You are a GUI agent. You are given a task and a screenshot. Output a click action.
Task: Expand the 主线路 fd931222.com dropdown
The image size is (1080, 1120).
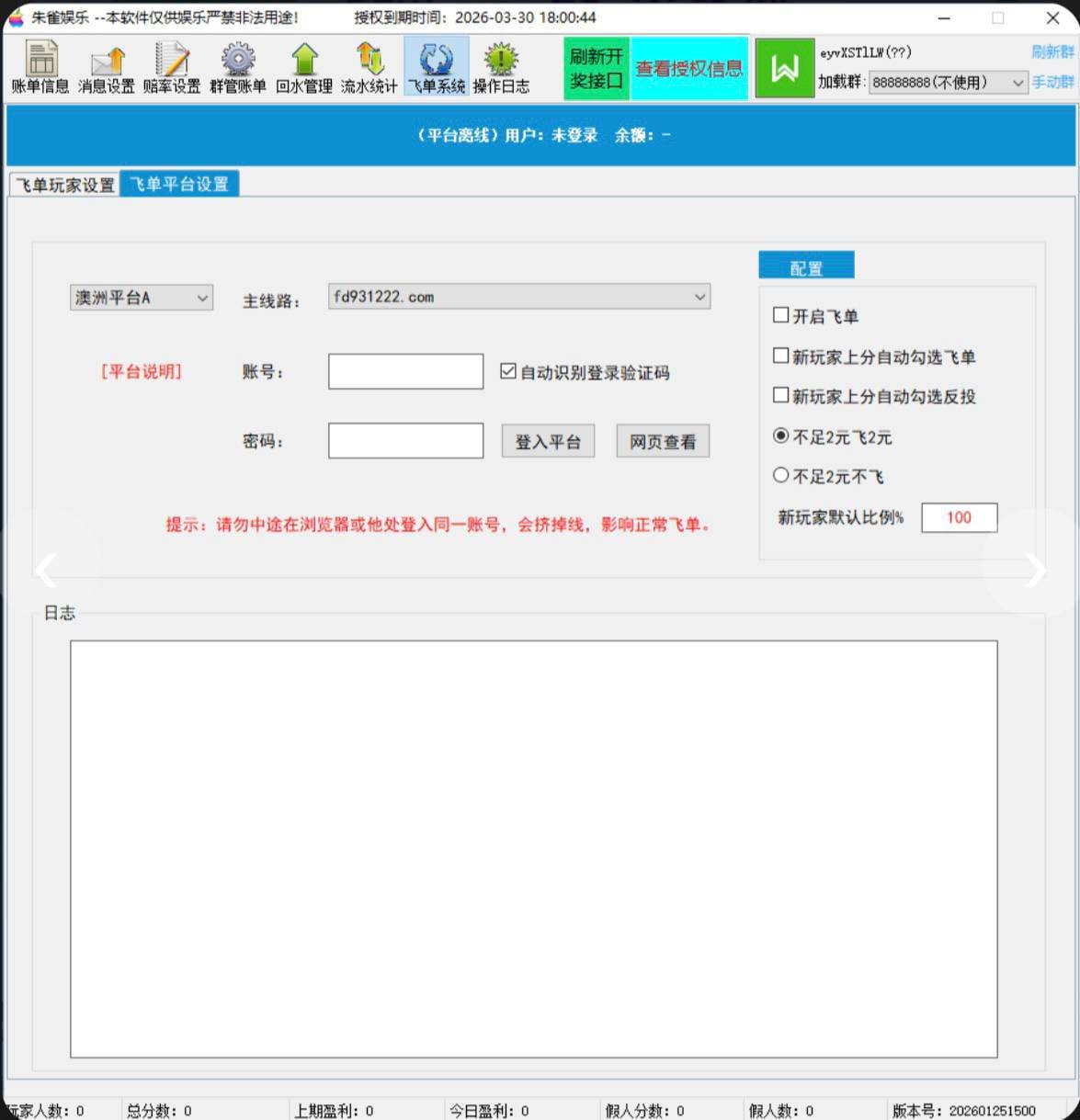(x=519, y=297)
